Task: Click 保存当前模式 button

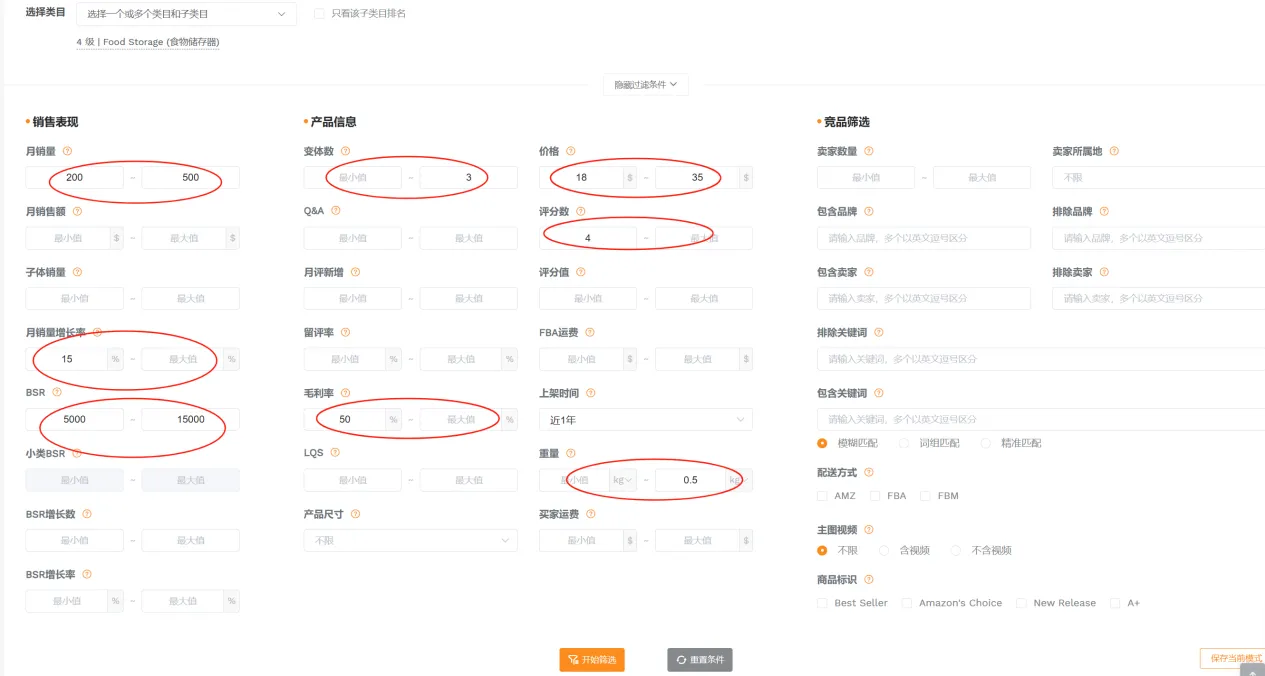Action: (x=1232, y=658)
